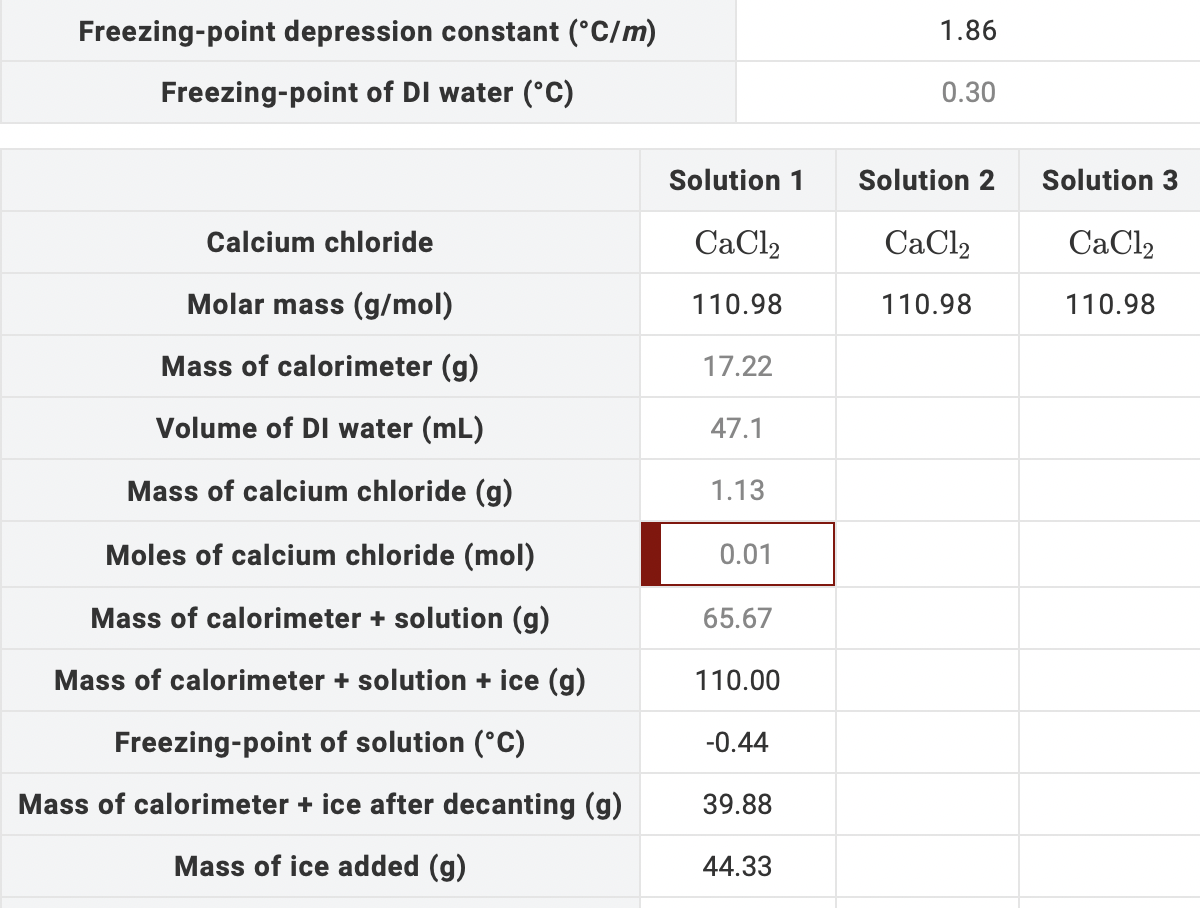Click the Calcium chloride row label
The height and width of the screenshot is (908, 1200).
point(320,242)
